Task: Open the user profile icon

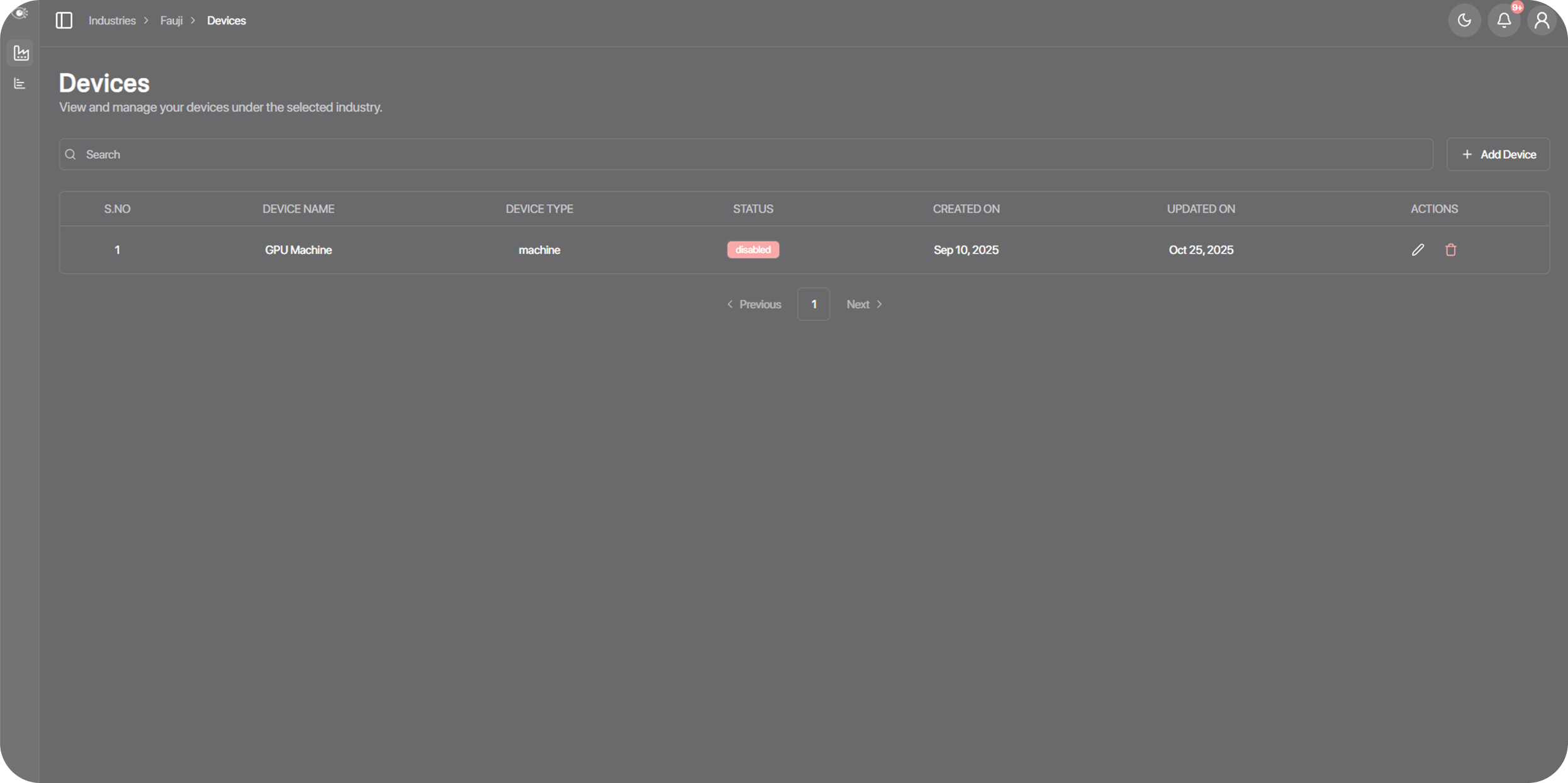Action: click(1542, 21)
